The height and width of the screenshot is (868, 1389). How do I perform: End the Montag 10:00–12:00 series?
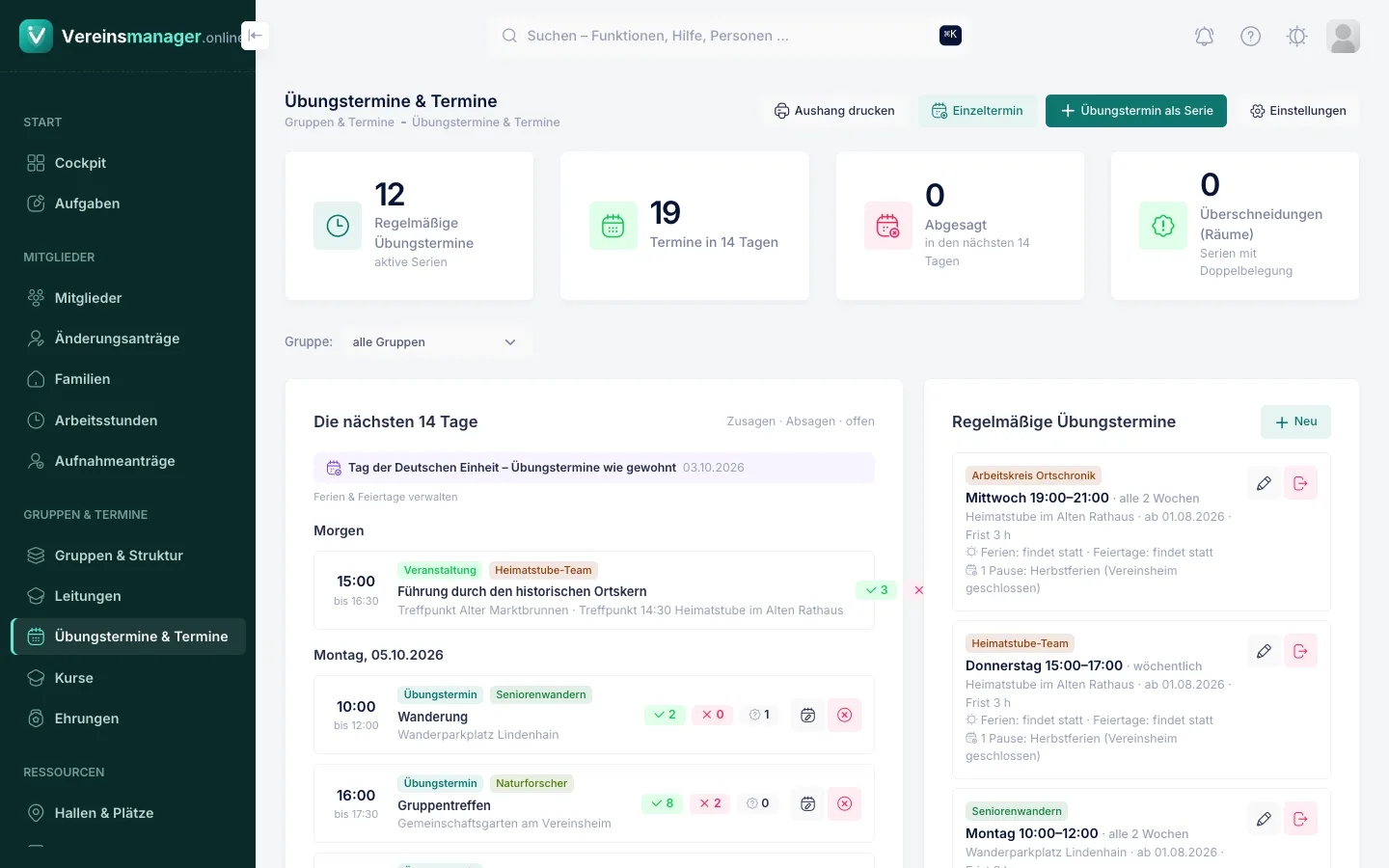click(1300, 819)
